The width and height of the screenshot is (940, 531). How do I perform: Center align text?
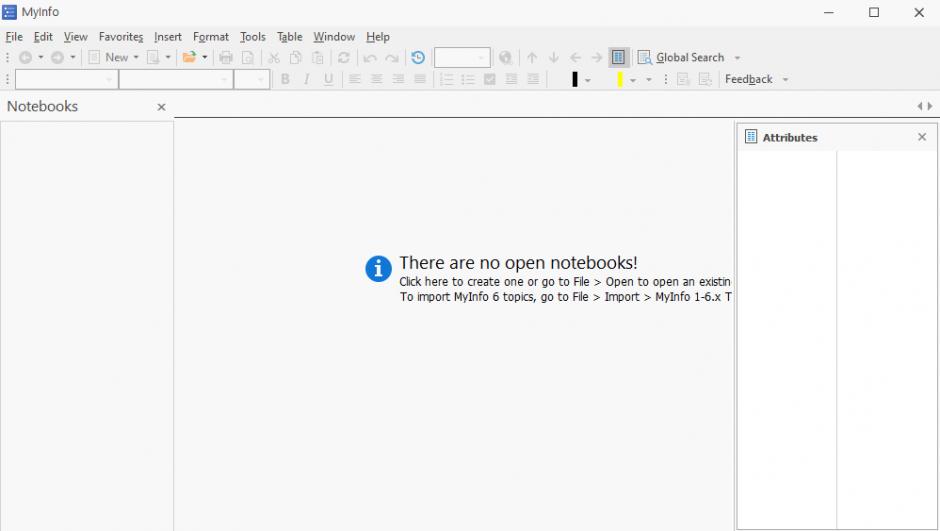pos(376,79)
